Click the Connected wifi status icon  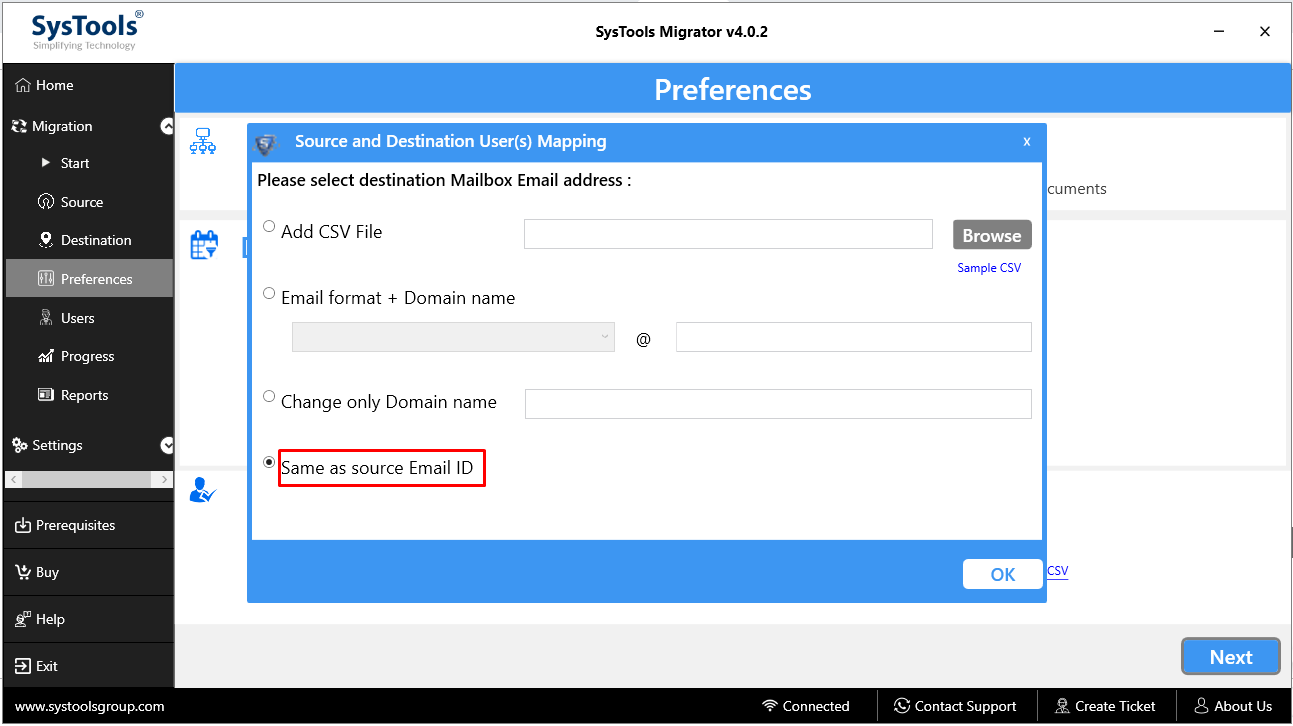(770, 706)
